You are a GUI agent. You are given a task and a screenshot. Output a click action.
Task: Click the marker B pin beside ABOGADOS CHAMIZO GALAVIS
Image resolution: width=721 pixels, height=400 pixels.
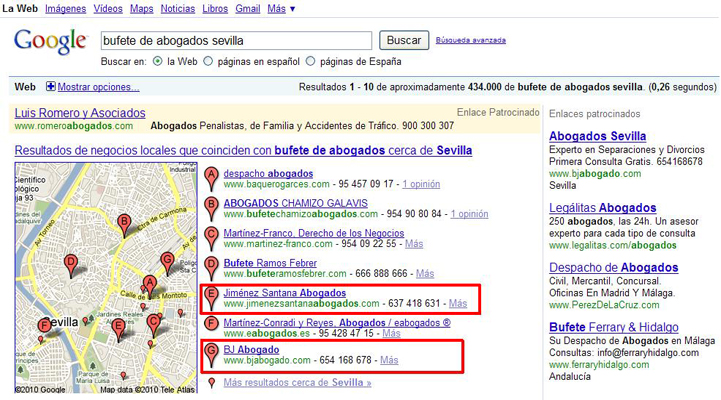pyautogui.click(x=211, y=208)
